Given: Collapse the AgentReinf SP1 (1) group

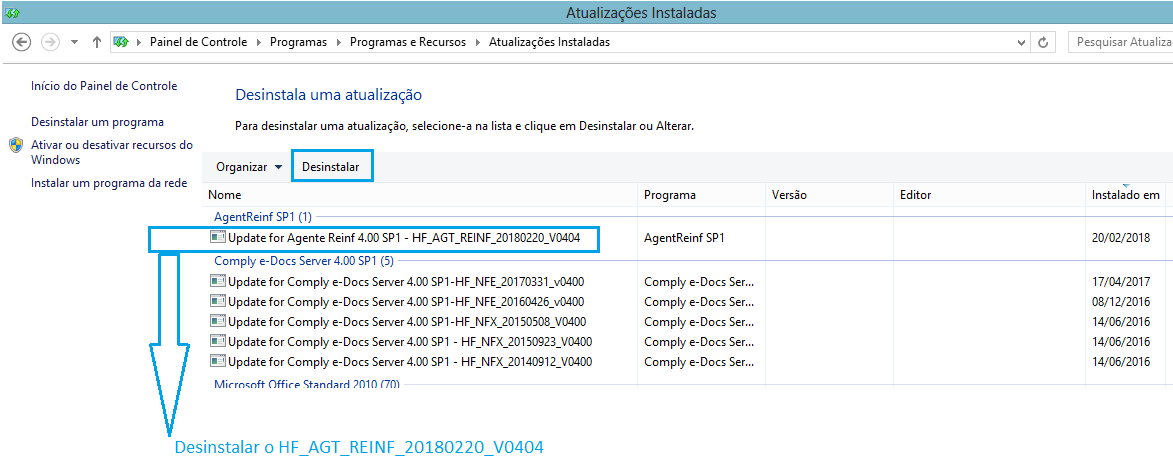Looking at the screenshot, I should 263,217.
